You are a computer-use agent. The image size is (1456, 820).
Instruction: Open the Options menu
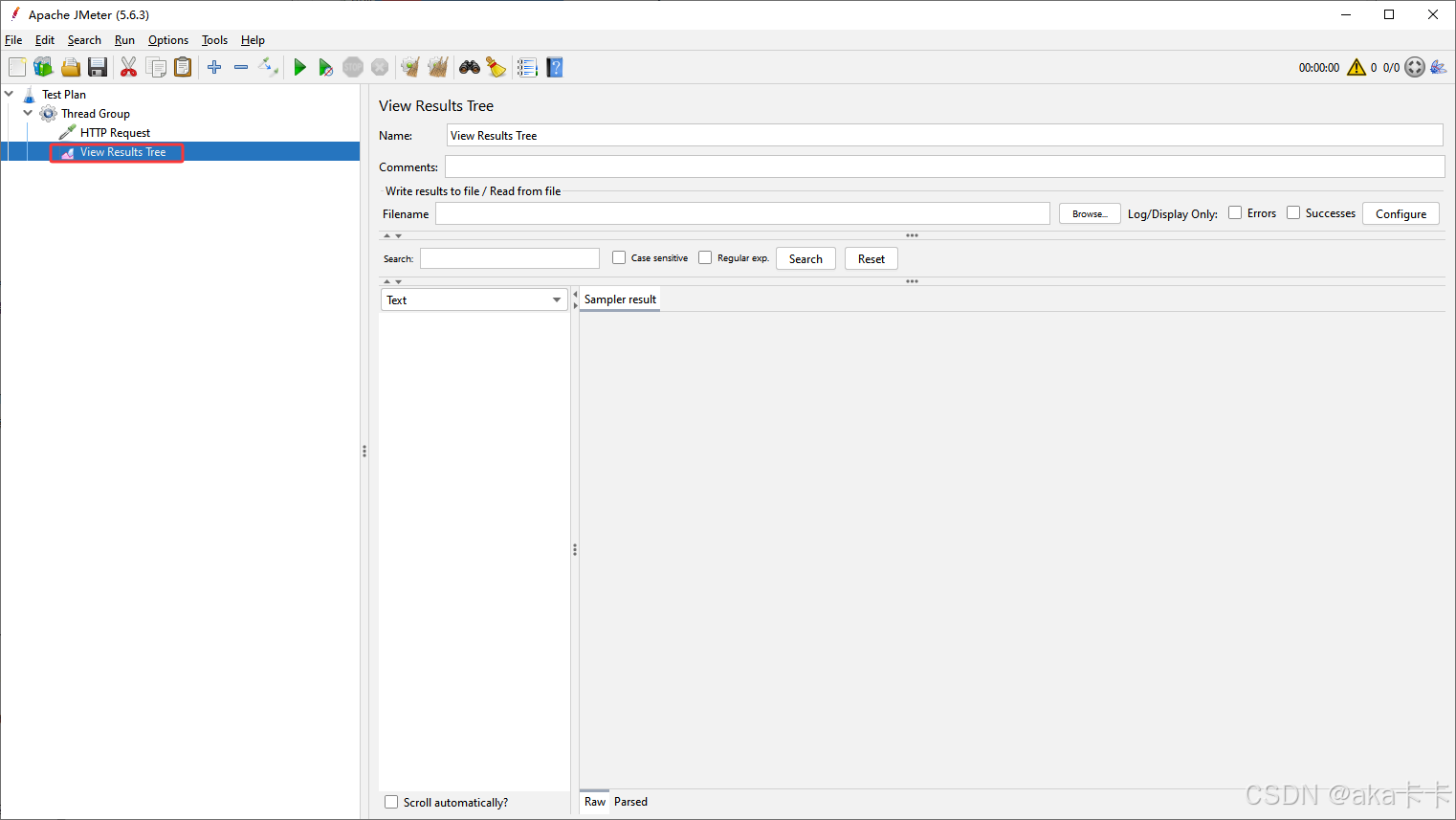168,40
